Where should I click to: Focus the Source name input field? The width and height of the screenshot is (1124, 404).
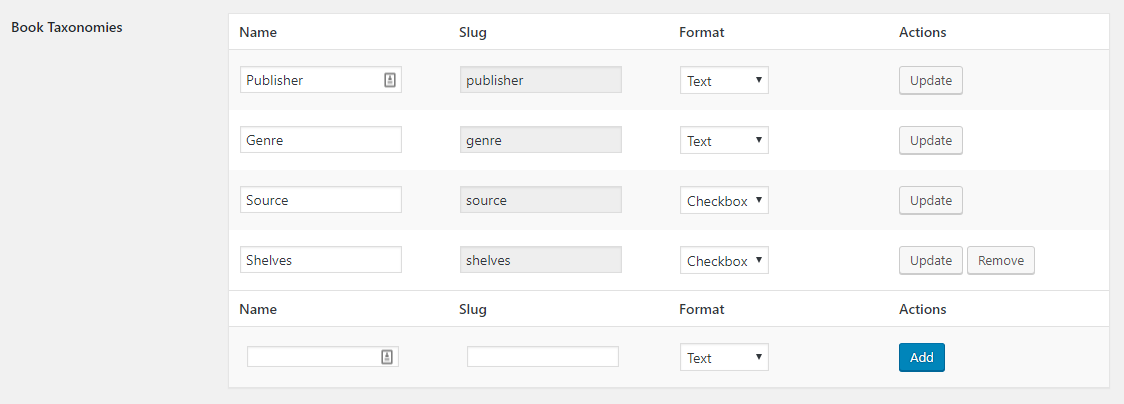coord(321,200)
